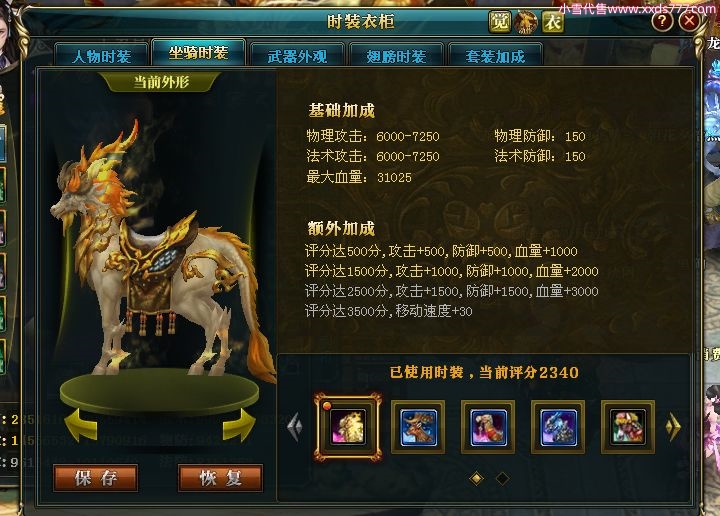This screenshot has height=516, width=720.
Task: Switch to 人物时装 tab
Action: click(101, 56)
